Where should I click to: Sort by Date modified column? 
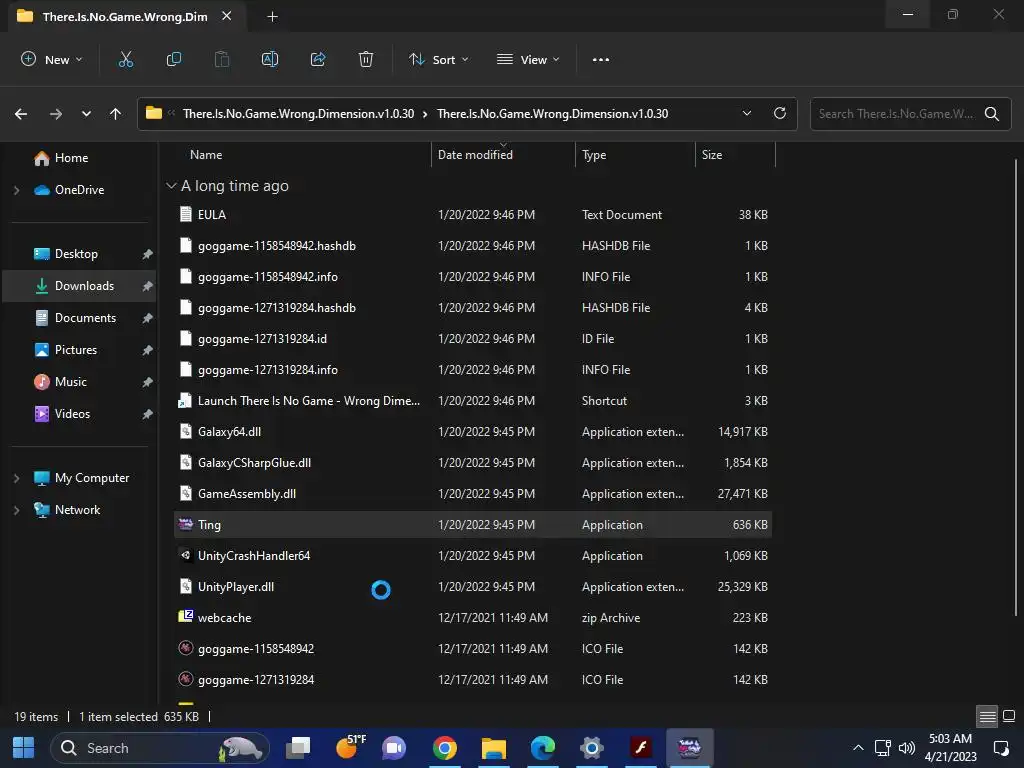click(x=475, y=155)
